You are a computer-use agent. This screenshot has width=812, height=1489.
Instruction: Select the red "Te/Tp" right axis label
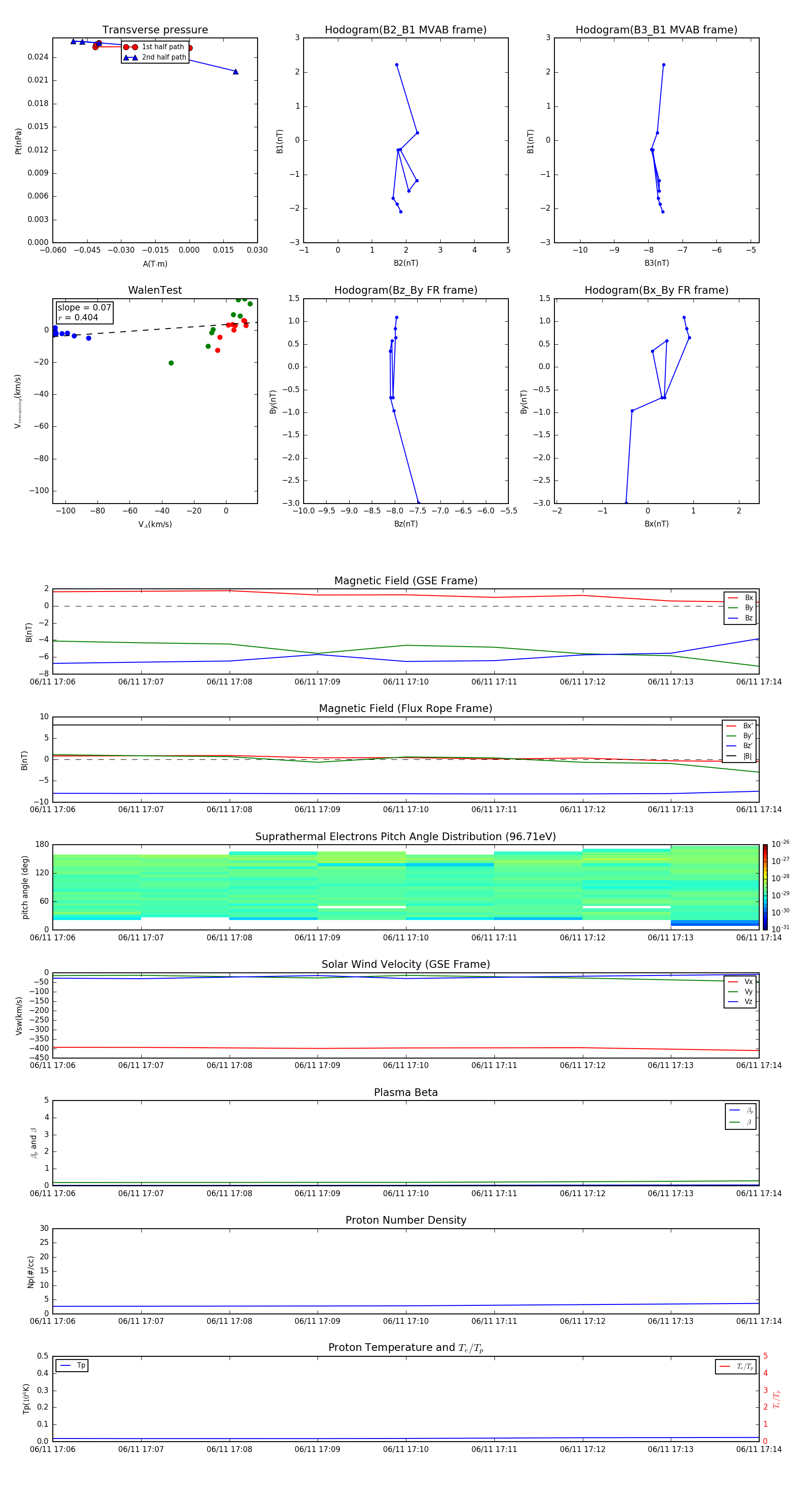pos(776,1399)
